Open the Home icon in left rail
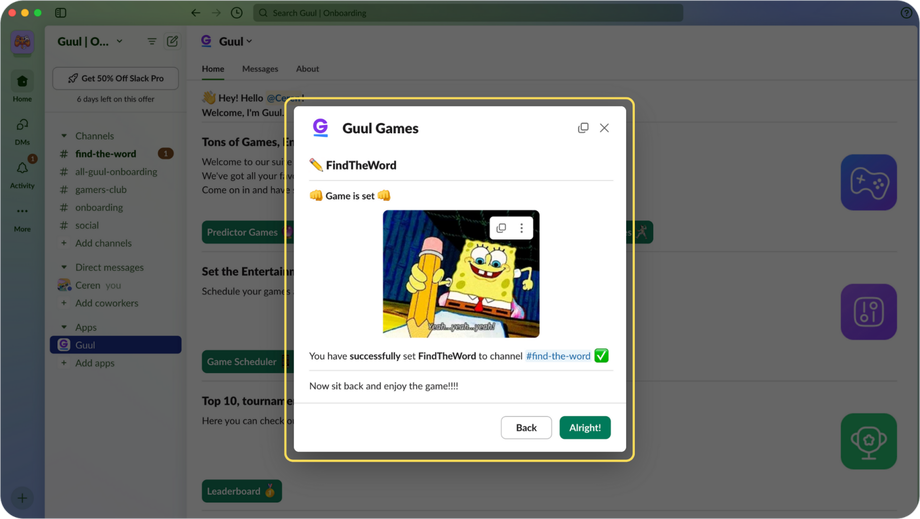This screenshot has width=920, height=519. tap(22, 87)
